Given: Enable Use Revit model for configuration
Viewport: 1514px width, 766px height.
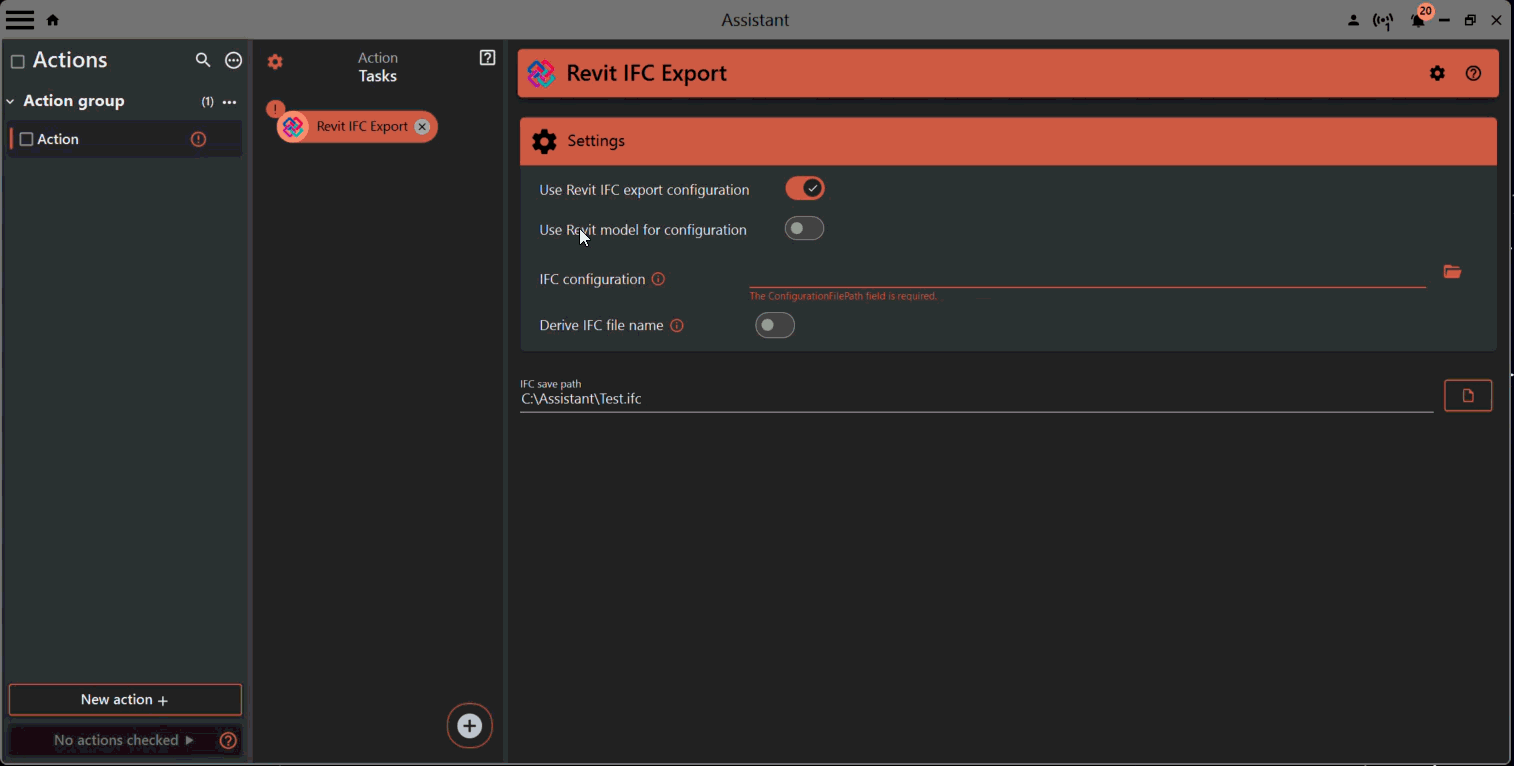Looking at the screenshot, I should [x=804, y=228].
